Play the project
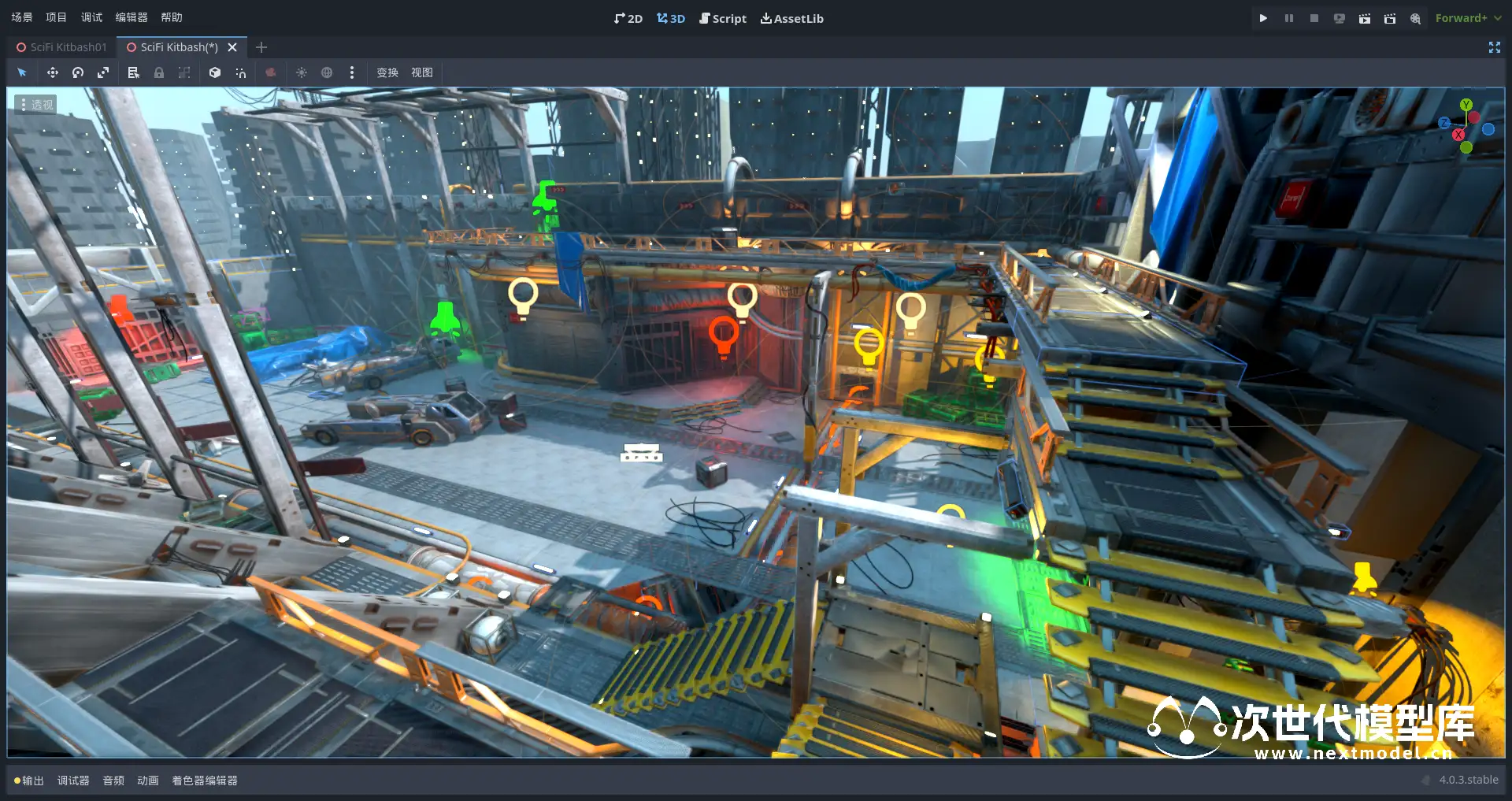Screen dimensions: 1512x801 tap(1263, 18)
